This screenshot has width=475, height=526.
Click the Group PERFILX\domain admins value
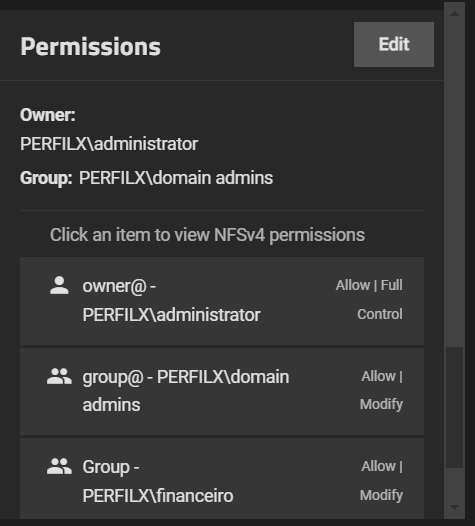point(176,178)
